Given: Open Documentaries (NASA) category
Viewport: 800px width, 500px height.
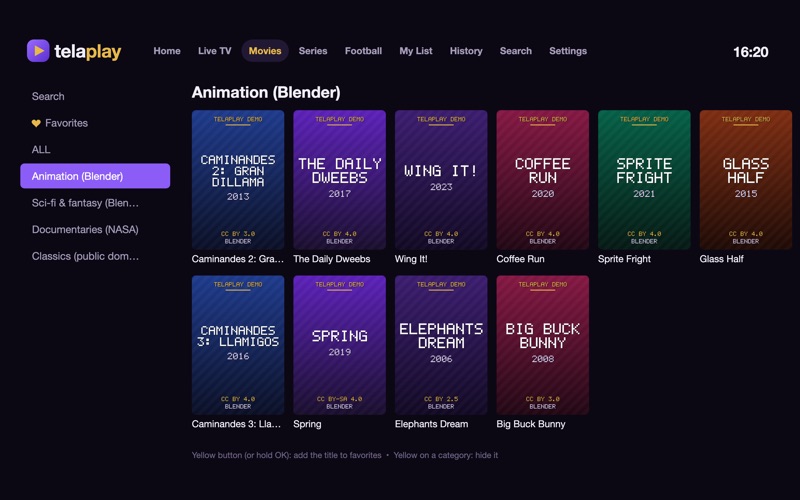Looking at the screenshot, I should [95, 229].
